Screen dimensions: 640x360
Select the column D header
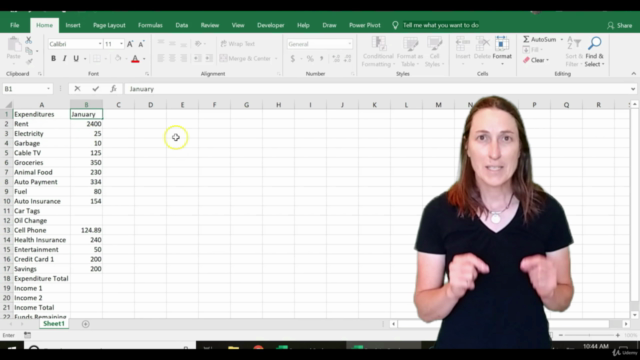151,105
